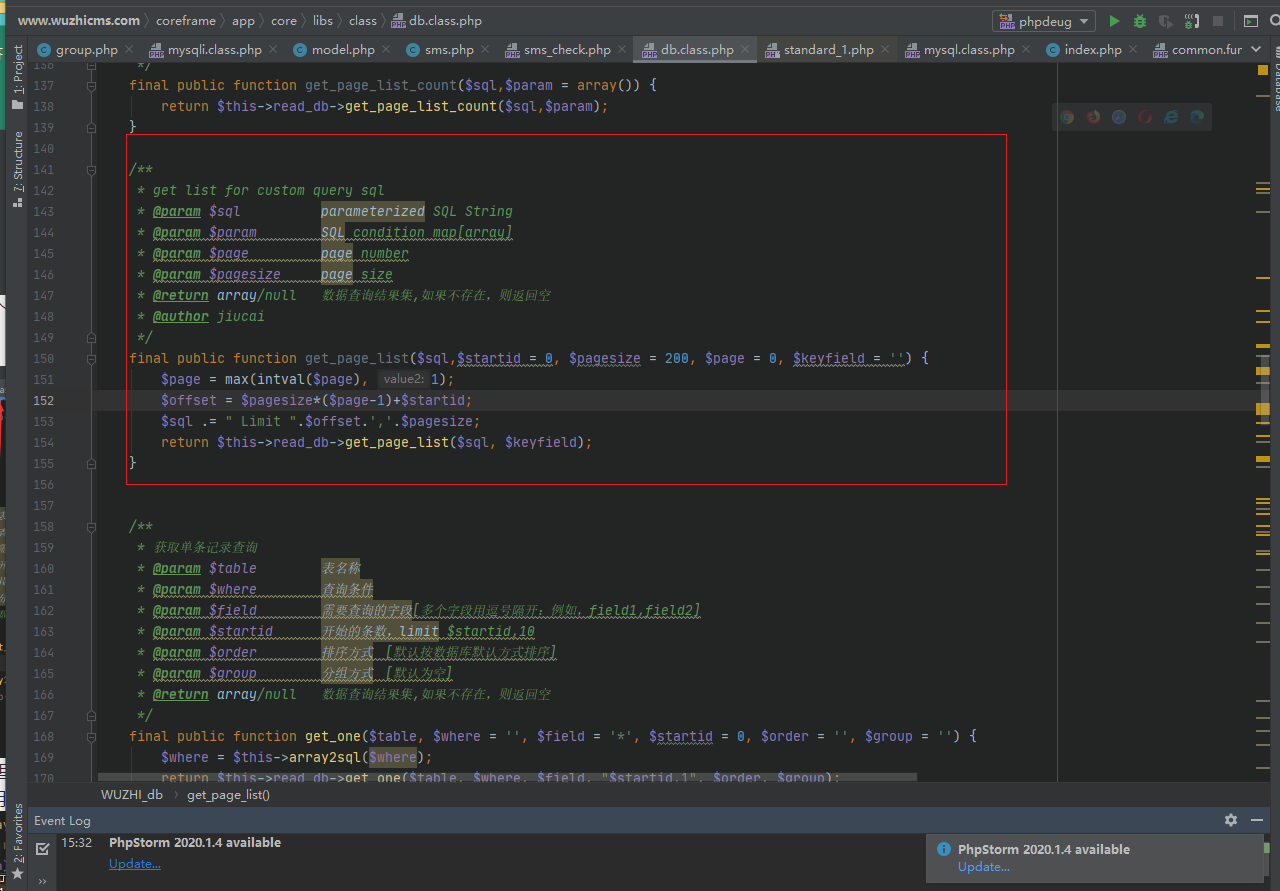Start debugging with the green bug icon
1280x891 pixels.
[x=1140, y=21]
